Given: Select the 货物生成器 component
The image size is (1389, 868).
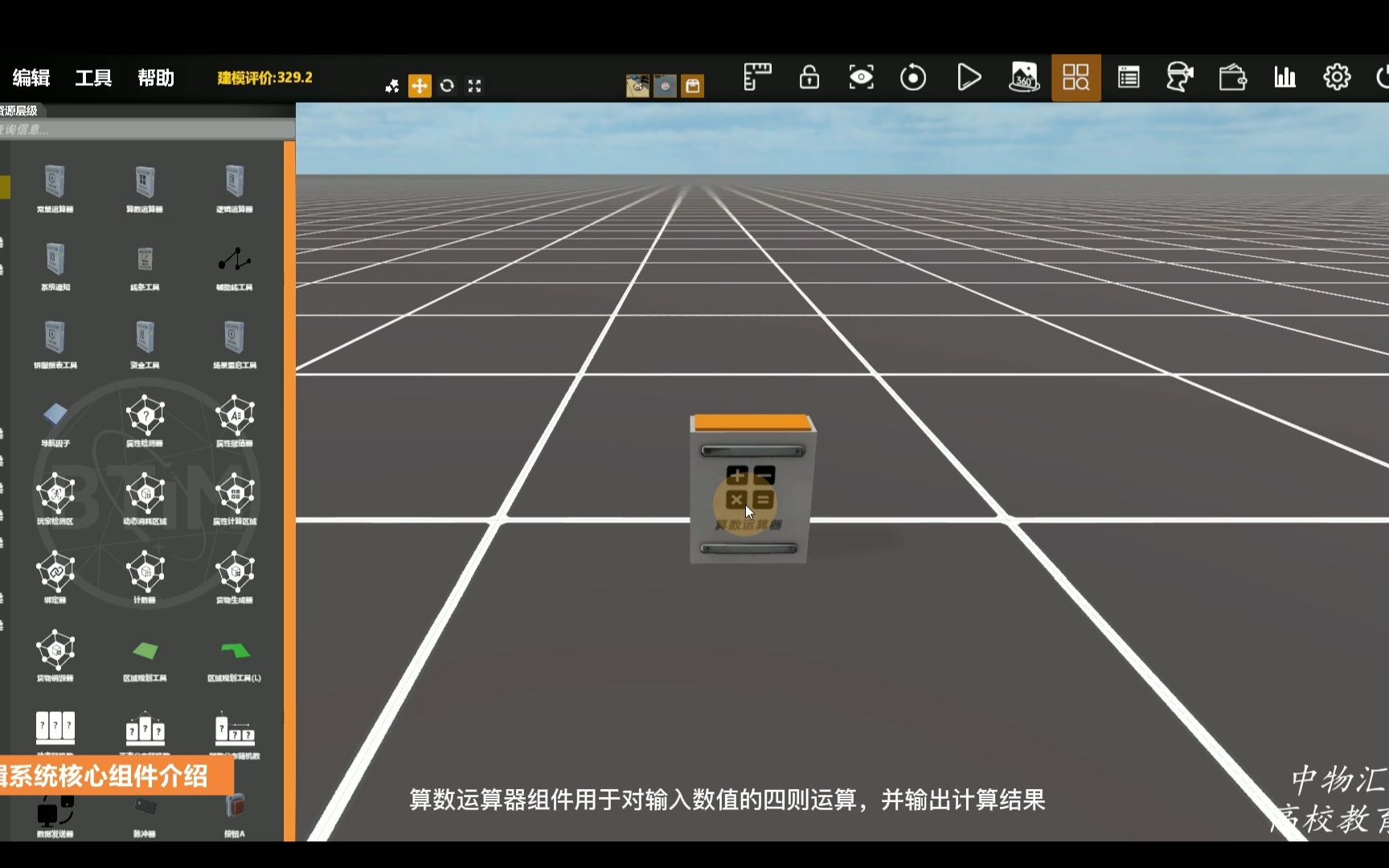Looking at the screenshot, I should click(235, 576).
